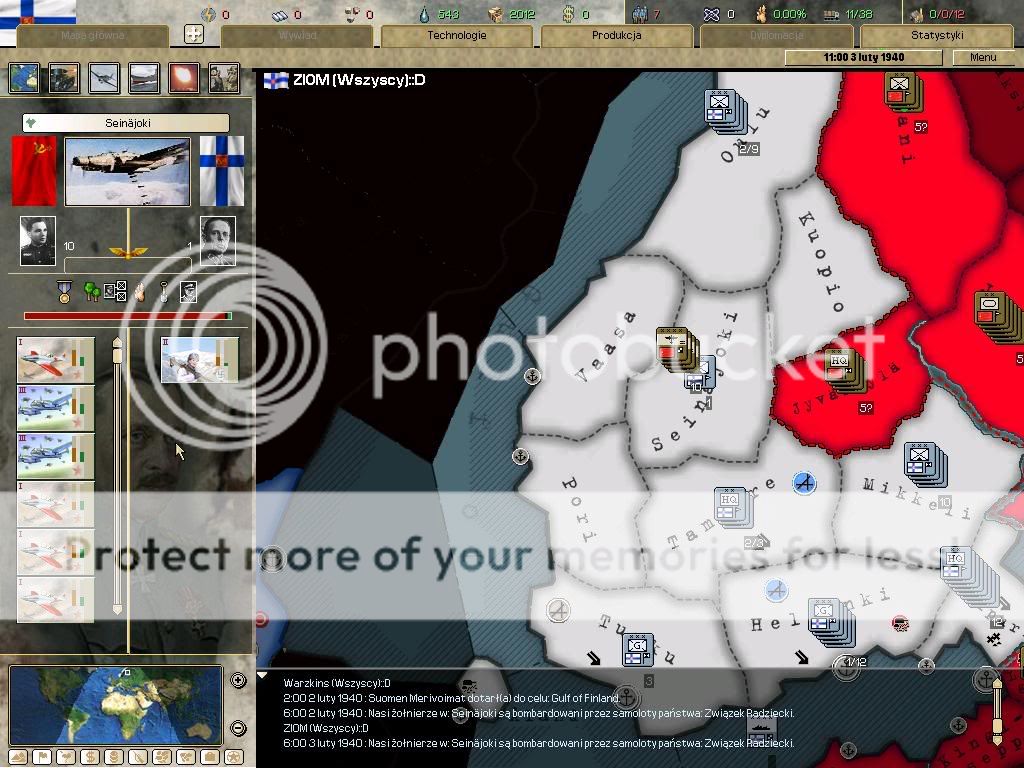
Task: Click the manpower icon in top bar
Action: tap(640, 14)
